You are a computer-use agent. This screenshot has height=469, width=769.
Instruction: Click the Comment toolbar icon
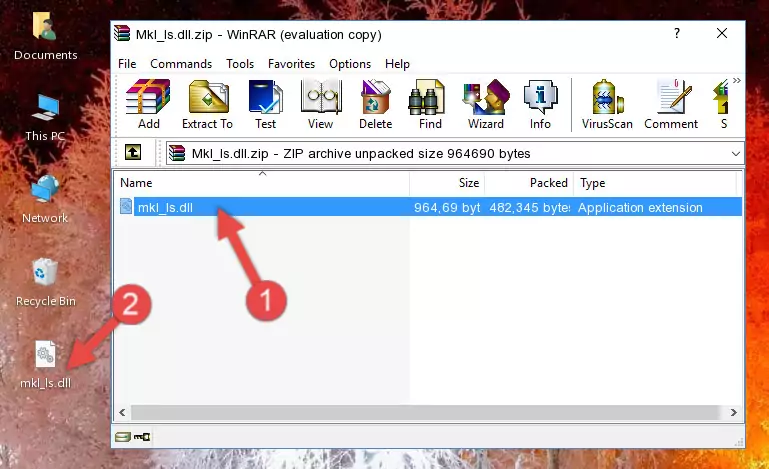tap(671, 104)
